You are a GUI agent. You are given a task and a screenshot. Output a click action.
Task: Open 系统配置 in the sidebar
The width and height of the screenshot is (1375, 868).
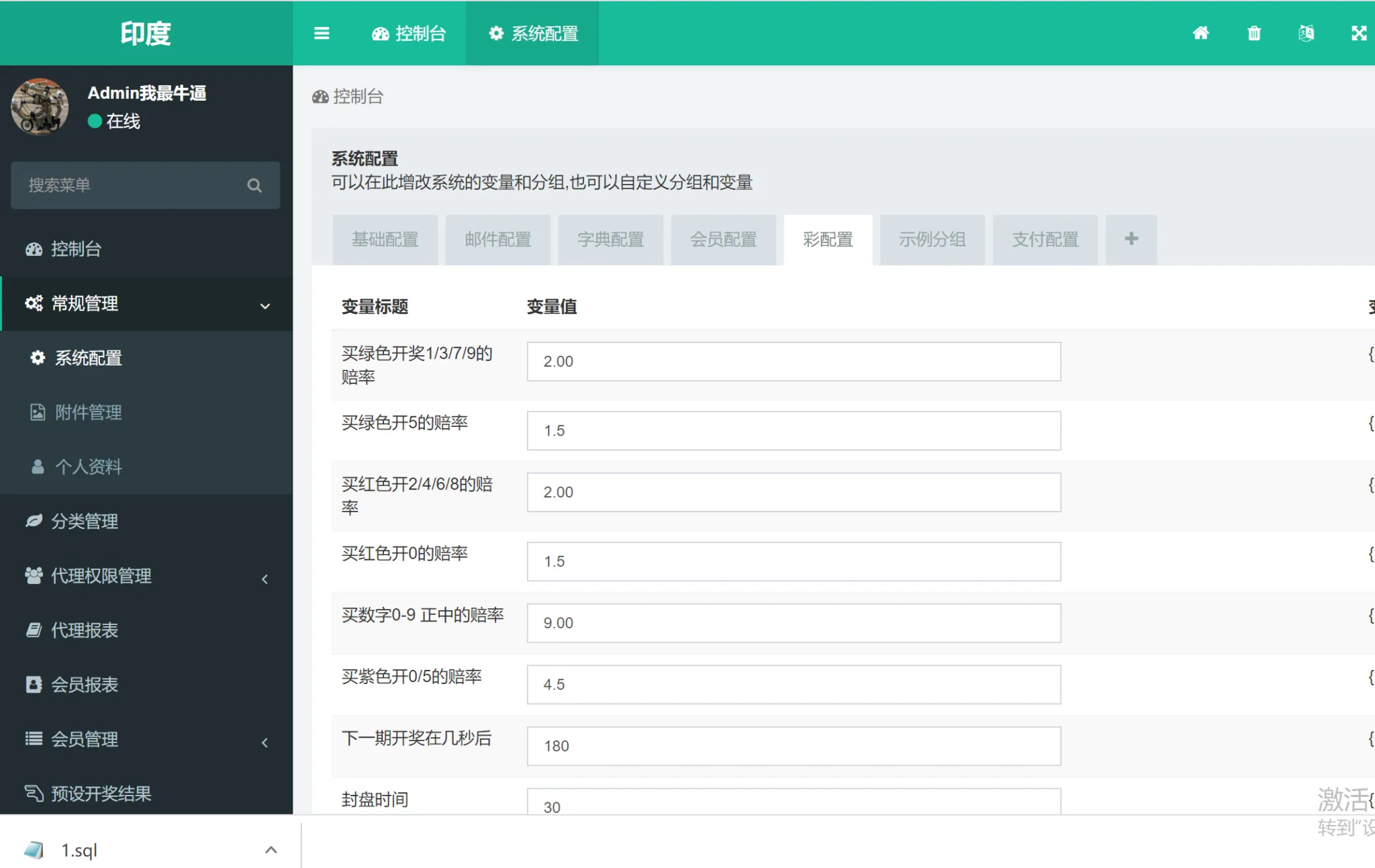click(x=146, y=358)
